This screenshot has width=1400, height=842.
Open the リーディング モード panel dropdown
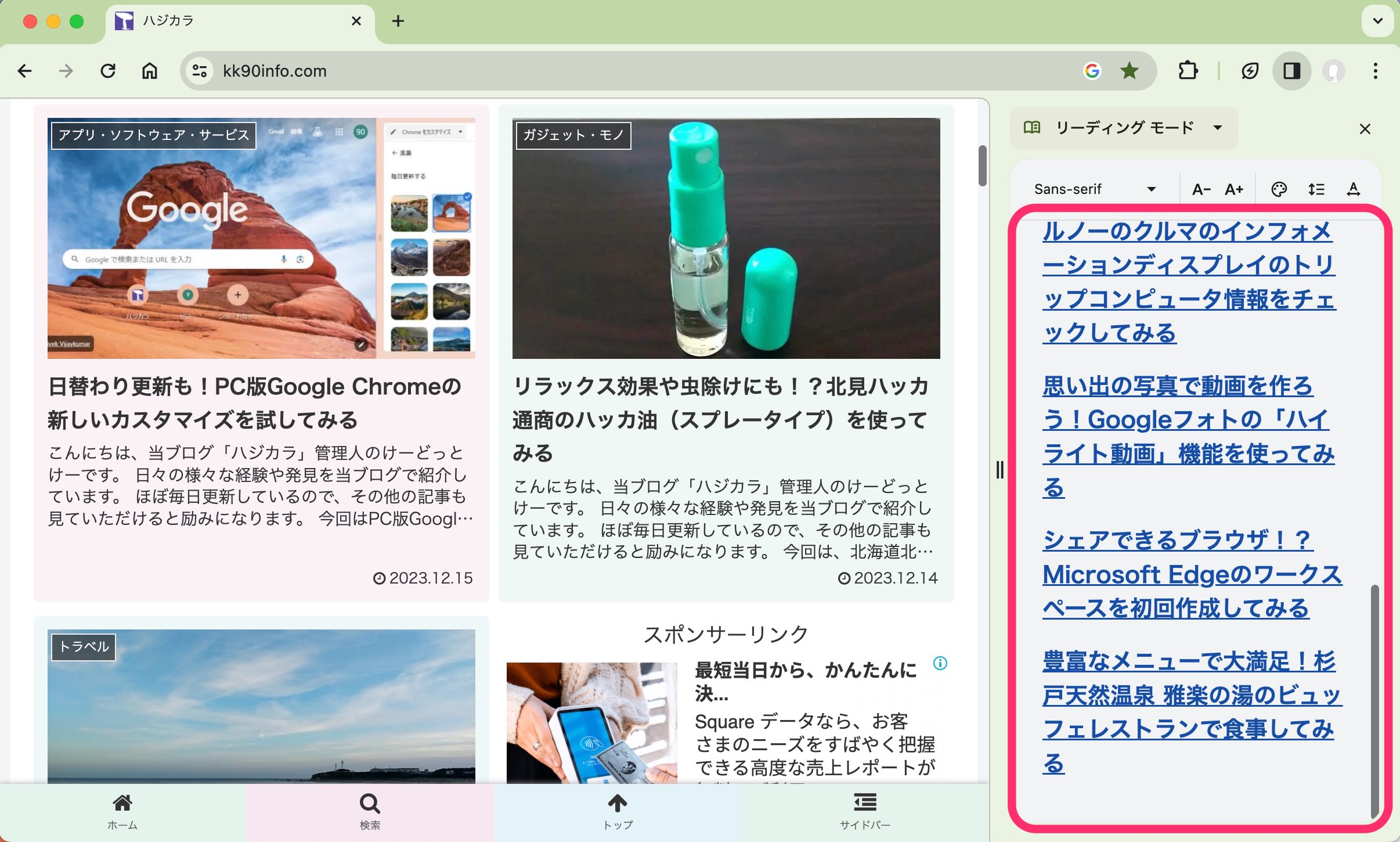coord(1124,128)
